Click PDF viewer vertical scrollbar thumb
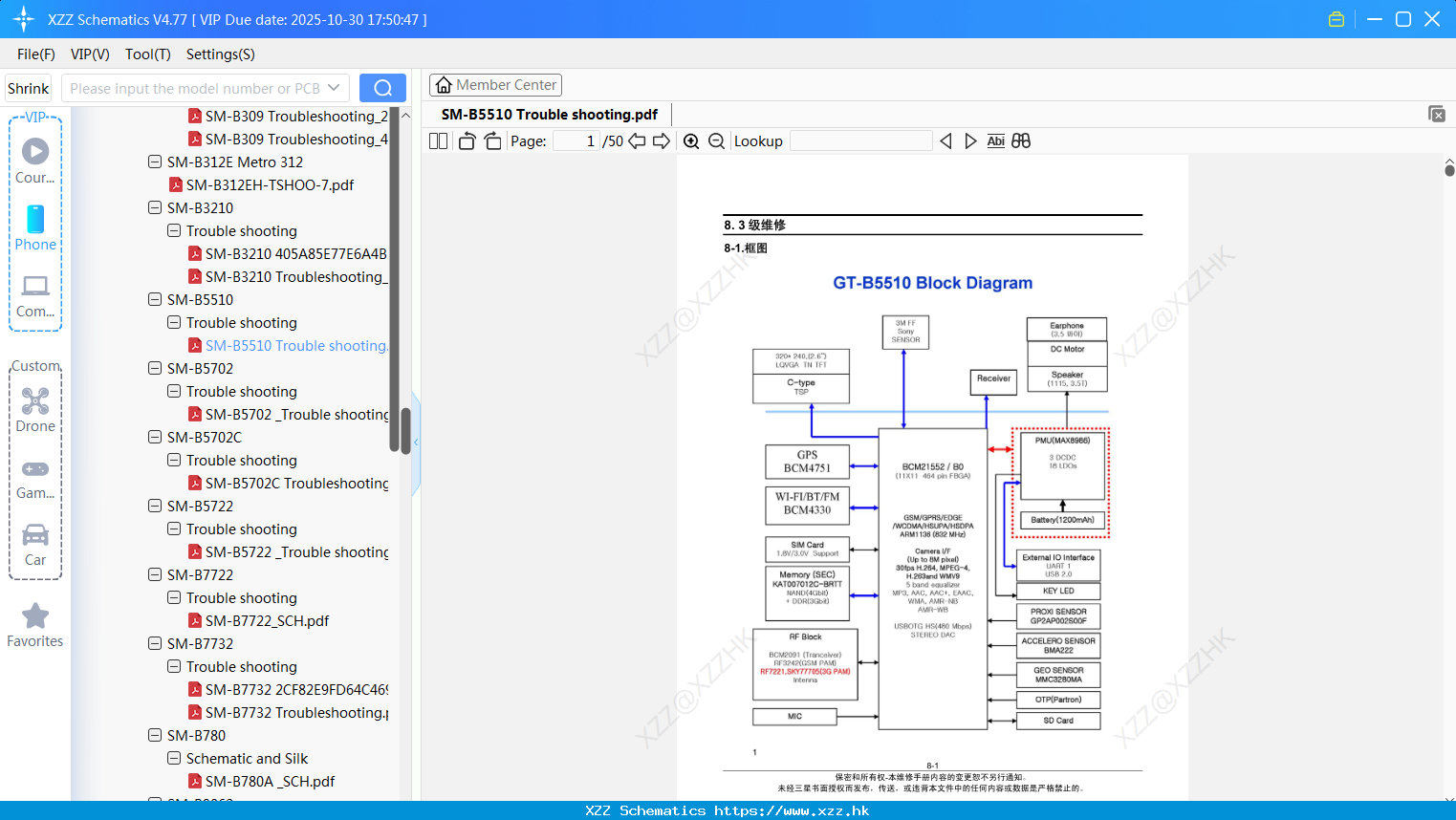This screenshot has height=820, width=1456. point(1449,170)
